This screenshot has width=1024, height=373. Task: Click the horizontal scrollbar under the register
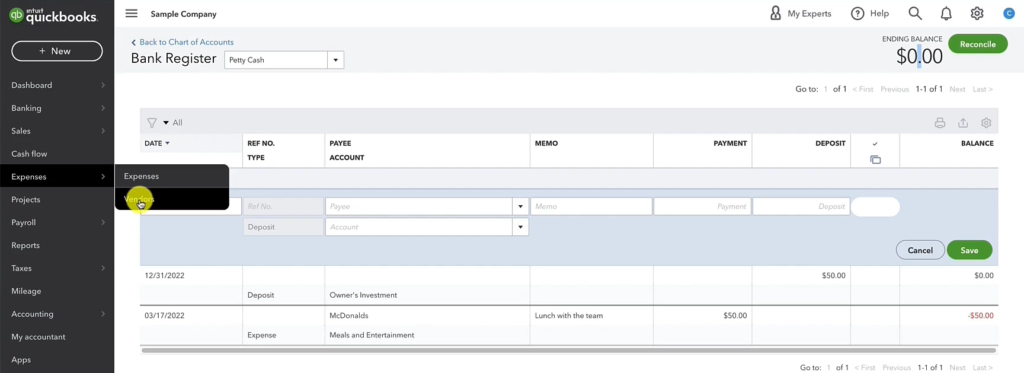point(568,351)
